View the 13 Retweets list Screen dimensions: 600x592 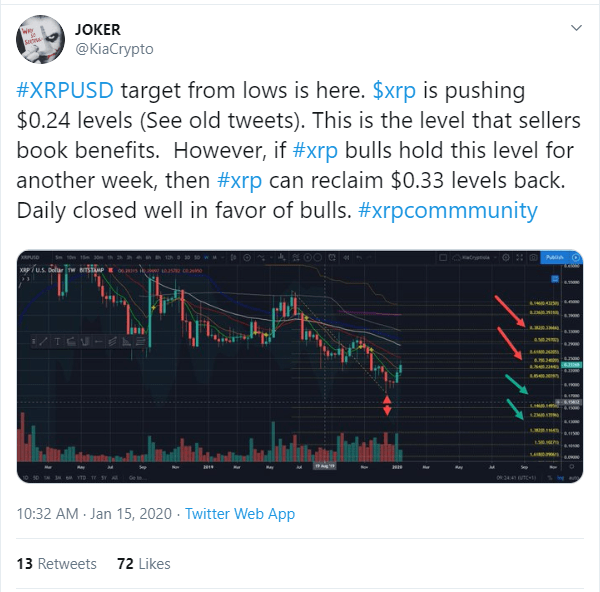point(57,564)
